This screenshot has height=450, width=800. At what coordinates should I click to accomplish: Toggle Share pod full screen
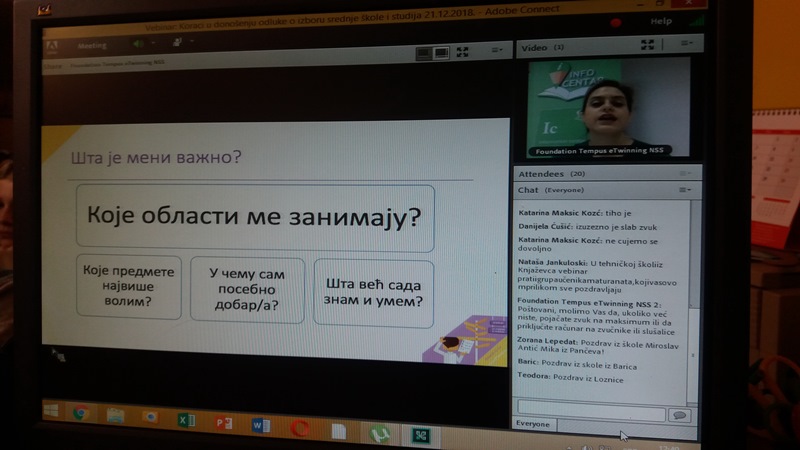coord(462,52)
